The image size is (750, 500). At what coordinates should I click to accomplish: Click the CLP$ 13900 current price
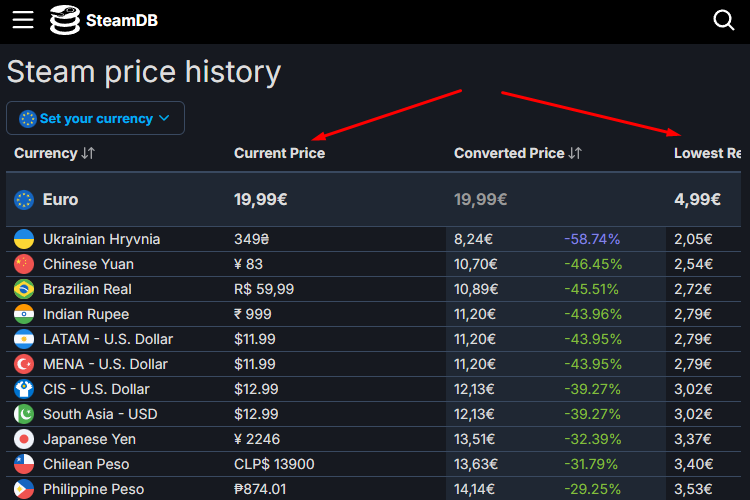(x=274, y=464)
